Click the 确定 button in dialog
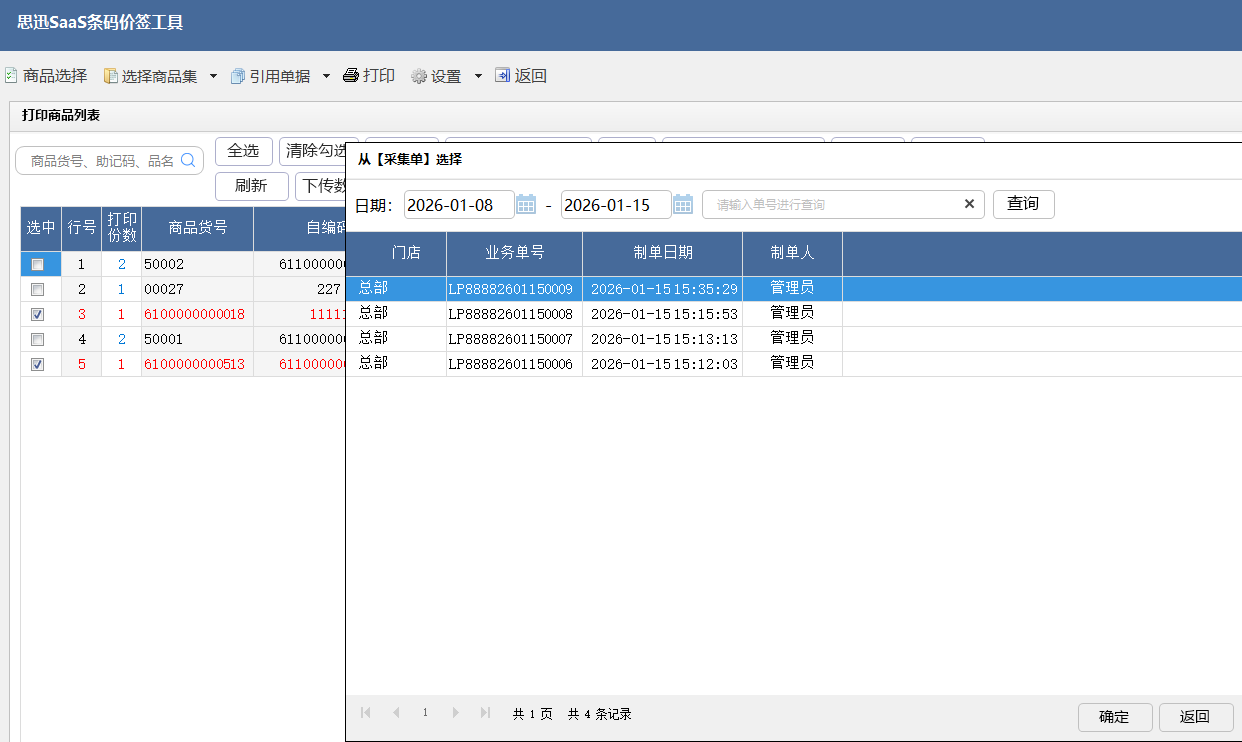 [1114, 717]
